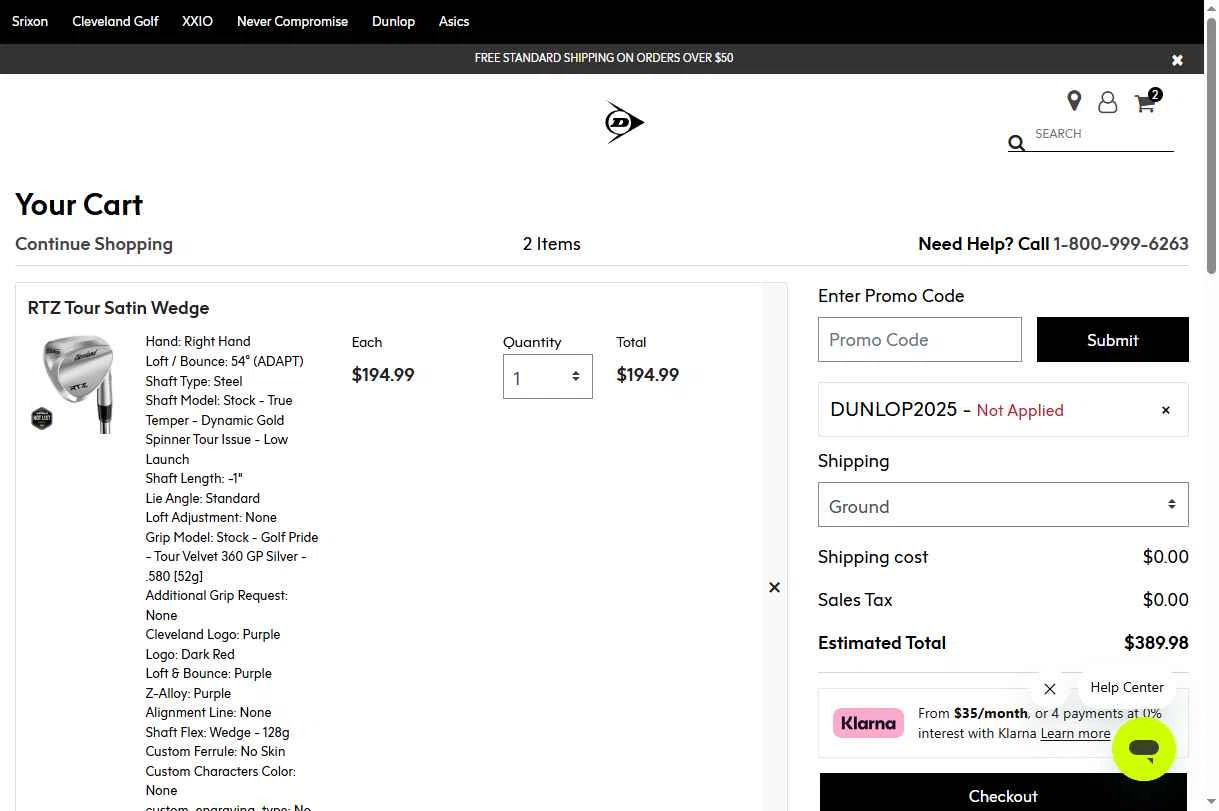The width and height of the screenshot is (1219, 811).
Task: Switch to the Cleveland Golf brand site
Action: 115,21
